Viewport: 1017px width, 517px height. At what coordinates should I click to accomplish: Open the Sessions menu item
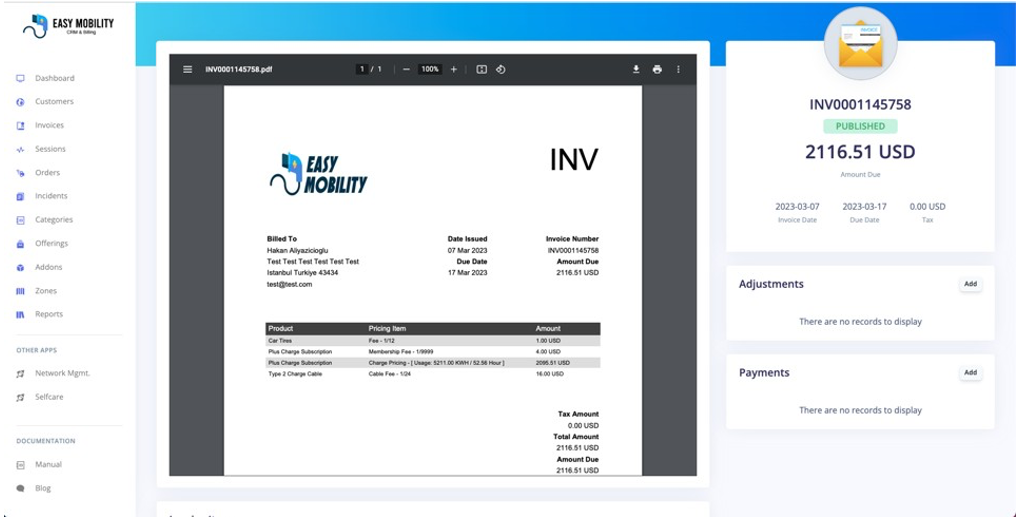click(x=50, y=149)
